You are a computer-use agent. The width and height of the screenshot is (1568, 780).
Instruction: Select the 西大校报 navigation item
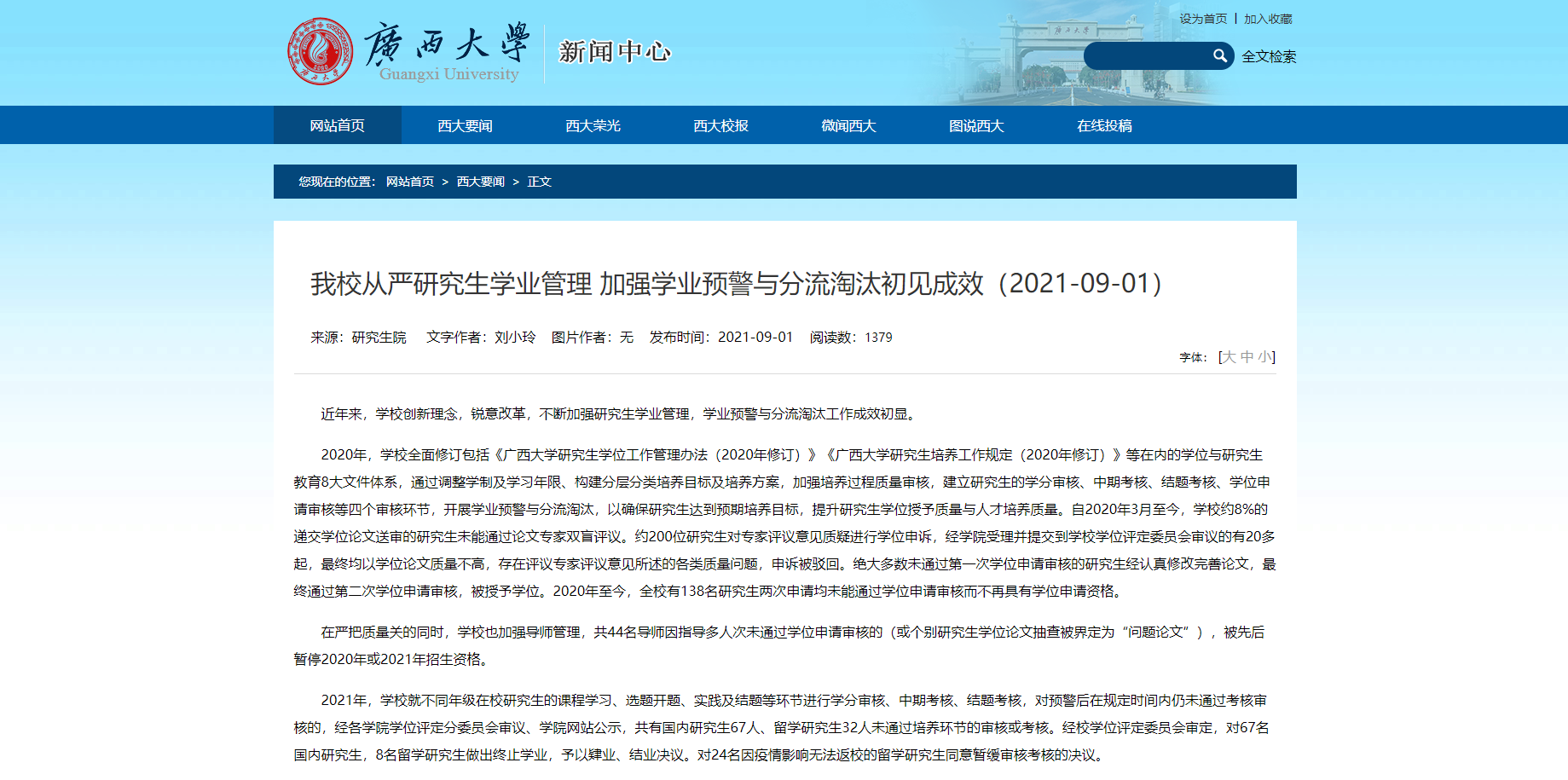pyautogui.click(x=720, y=126)
